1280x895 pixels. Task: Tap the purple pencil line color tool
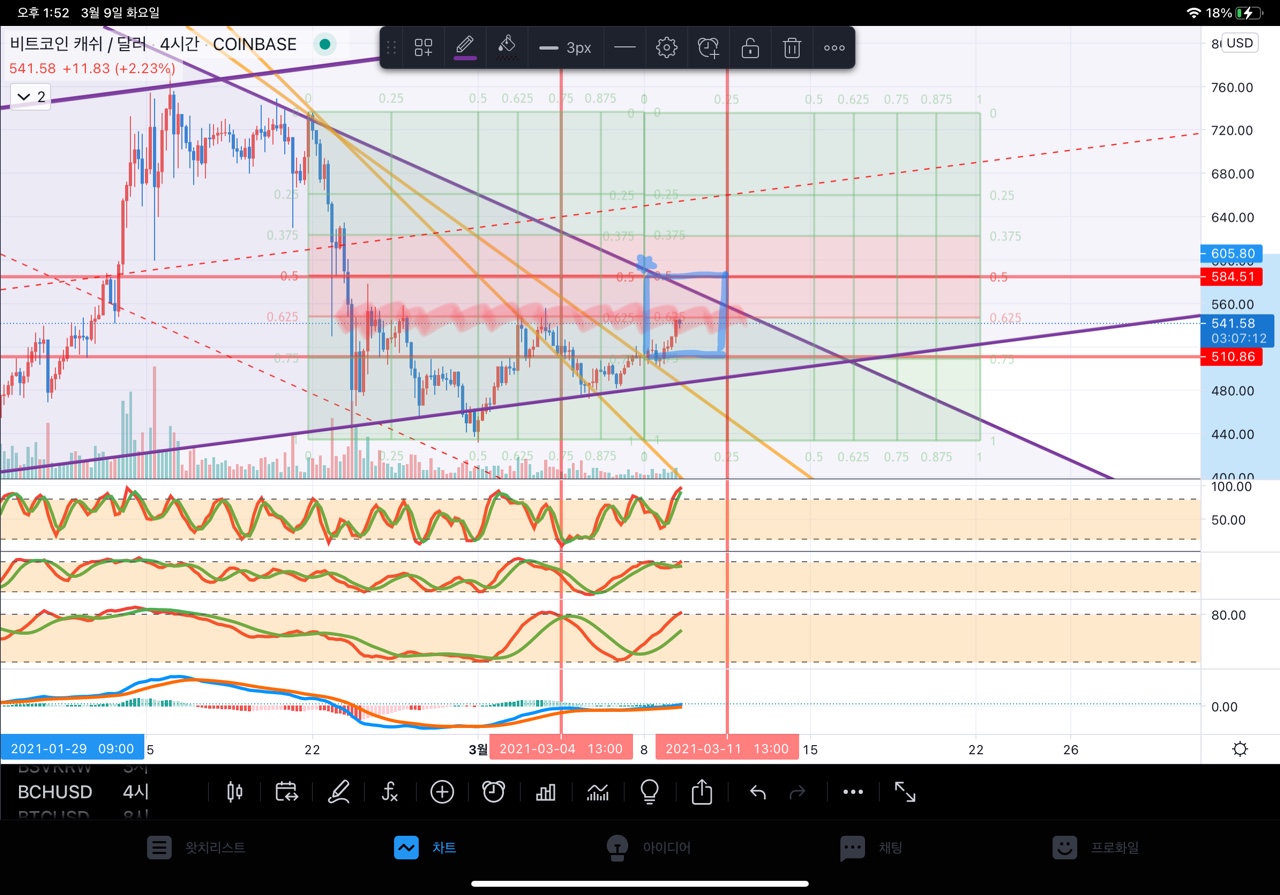(465, 47)
